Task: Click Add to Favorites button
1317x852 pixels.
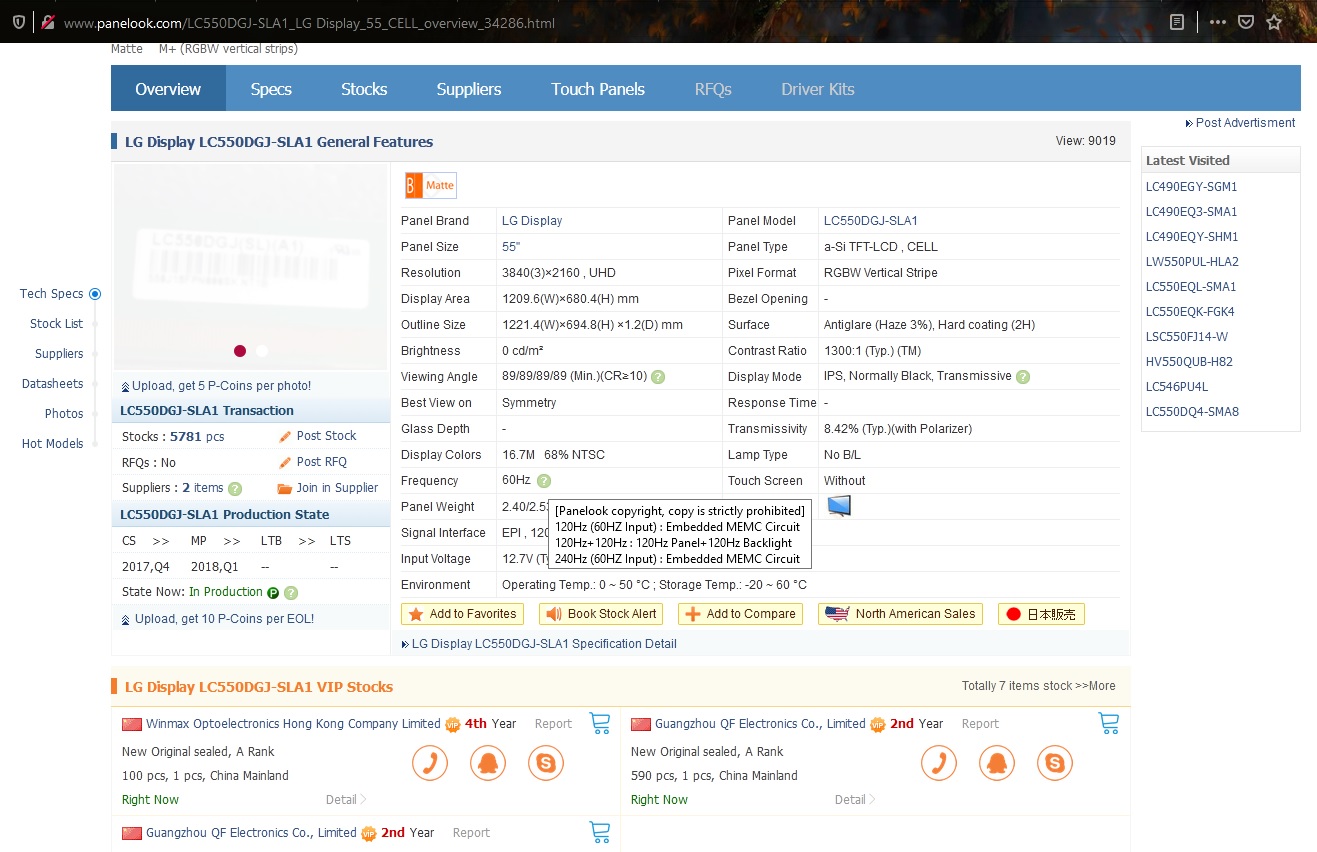Action: coord(462,614)
